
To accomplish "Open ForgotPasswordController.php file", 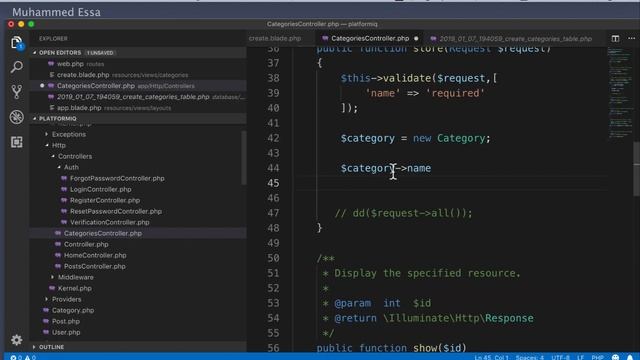I will click(x=117, y=178).
